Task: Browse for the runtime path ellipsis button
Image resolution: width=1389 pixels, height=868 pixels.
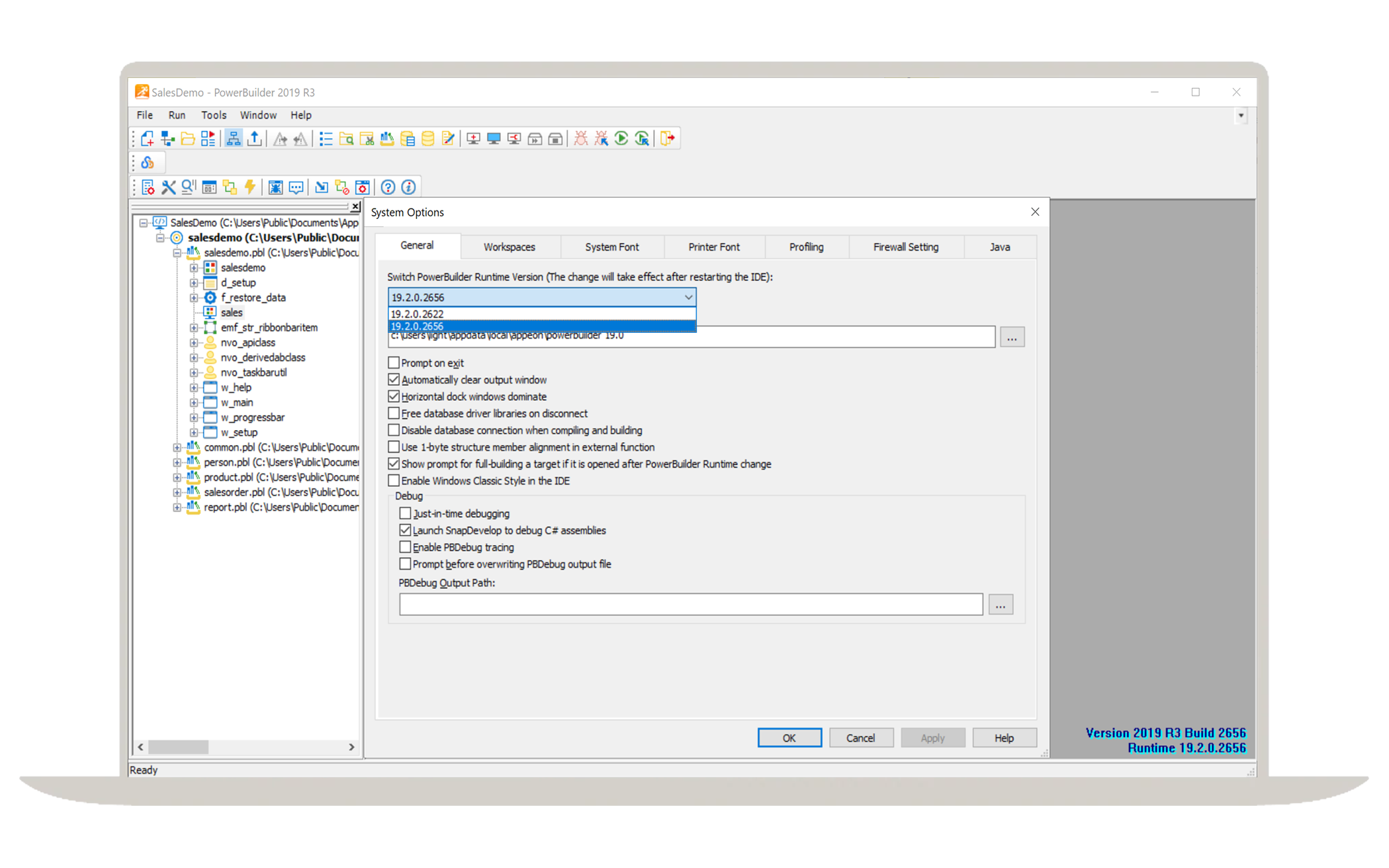Action: [1012, 338]
